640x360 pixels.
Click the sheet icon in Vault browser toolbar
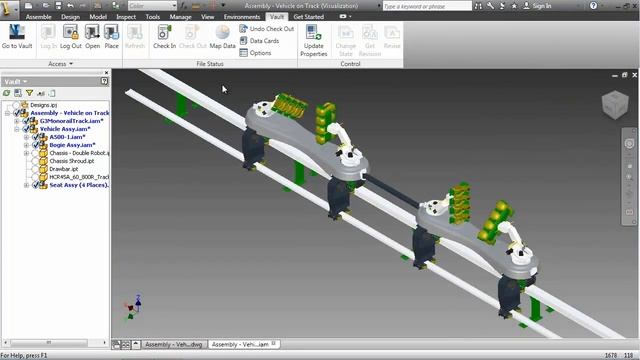(52, 93)
